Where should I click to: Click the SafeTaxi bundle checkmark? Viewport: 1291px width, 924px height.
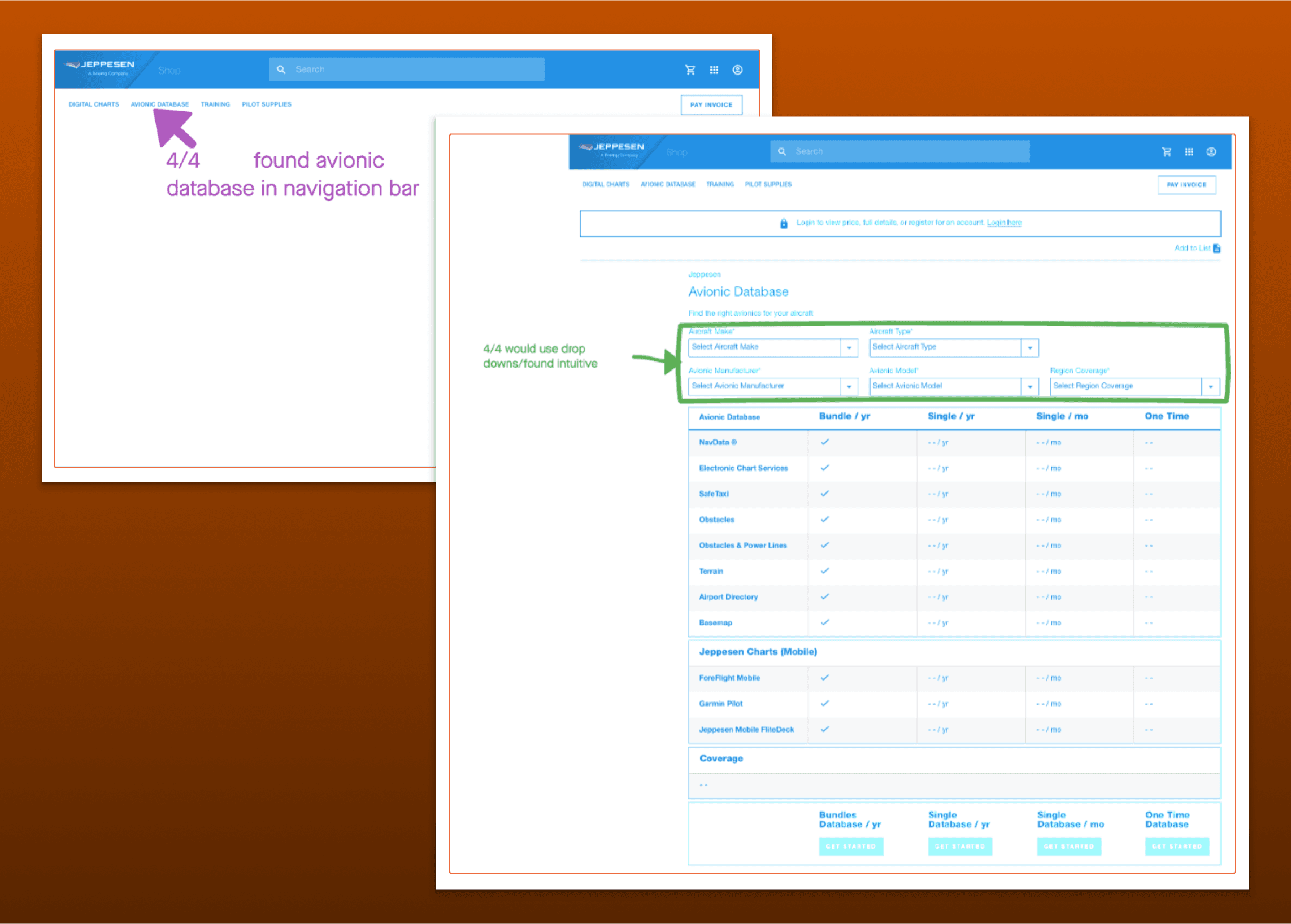[x=825, y=494]
